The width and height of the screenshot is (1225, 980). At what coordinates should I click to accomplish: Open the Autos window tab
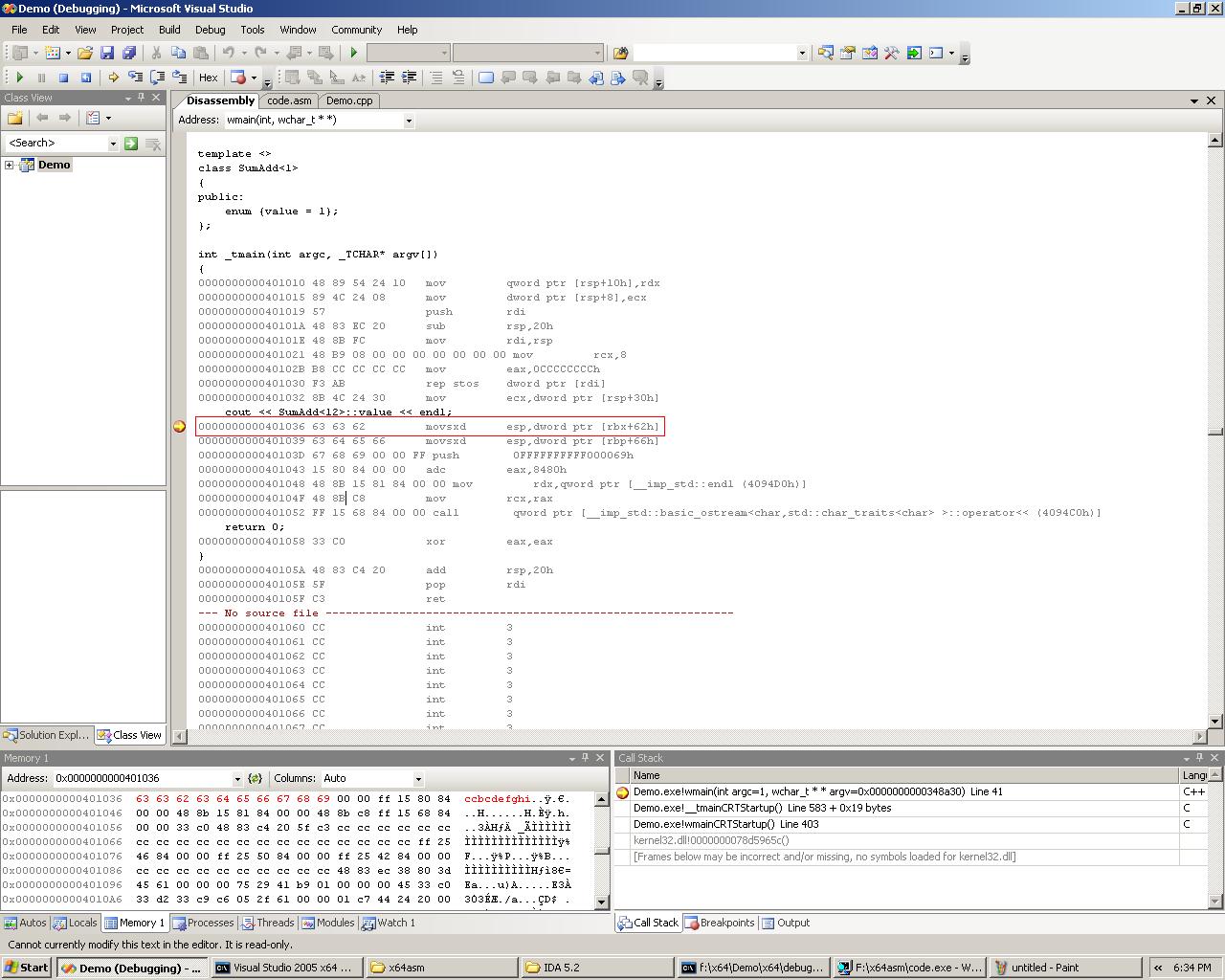[x=26, y=923]
